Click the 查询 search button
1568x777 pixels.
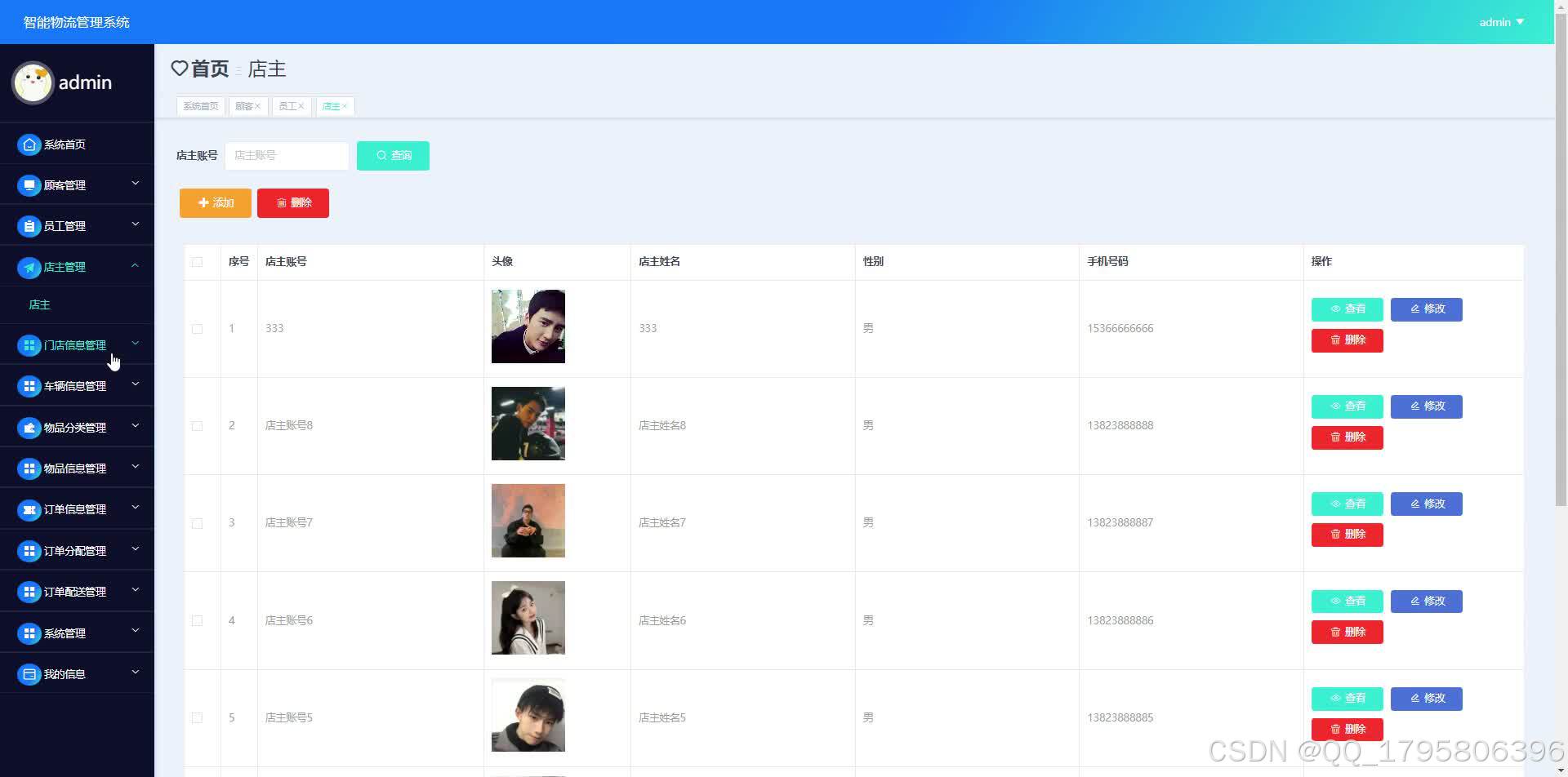click(x=393, y=155)
